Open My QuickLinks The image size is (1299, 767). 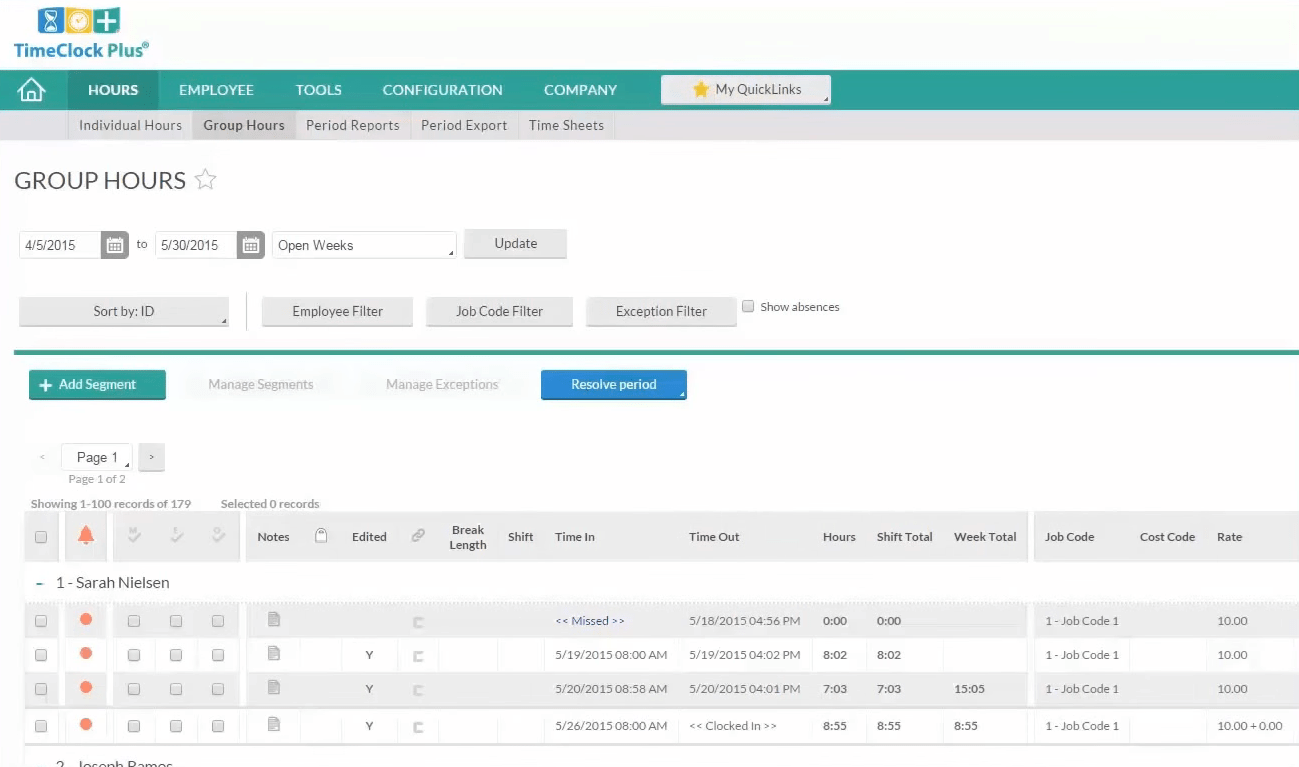point(745,89)
